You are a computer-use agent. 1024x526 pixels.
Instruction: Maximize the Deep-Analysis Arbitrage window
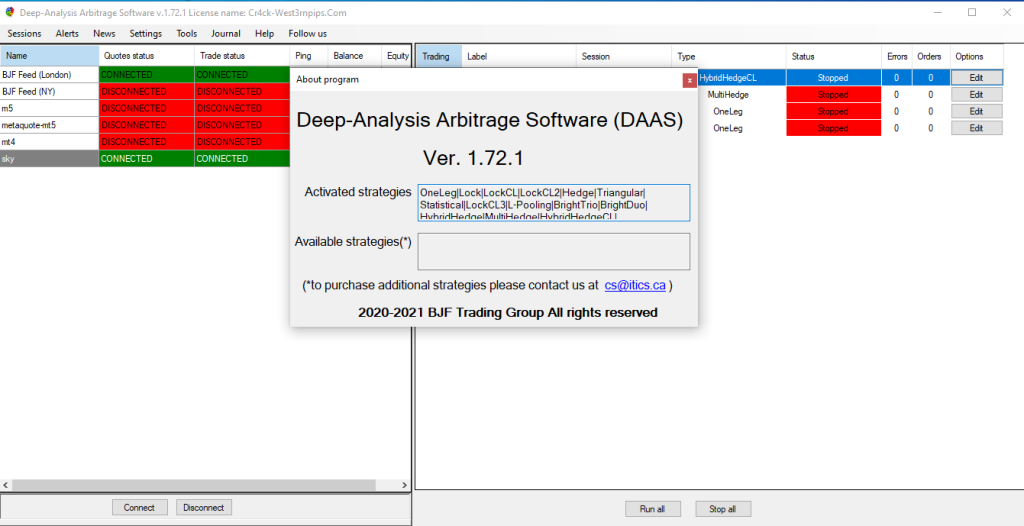[x=972, y=12]
